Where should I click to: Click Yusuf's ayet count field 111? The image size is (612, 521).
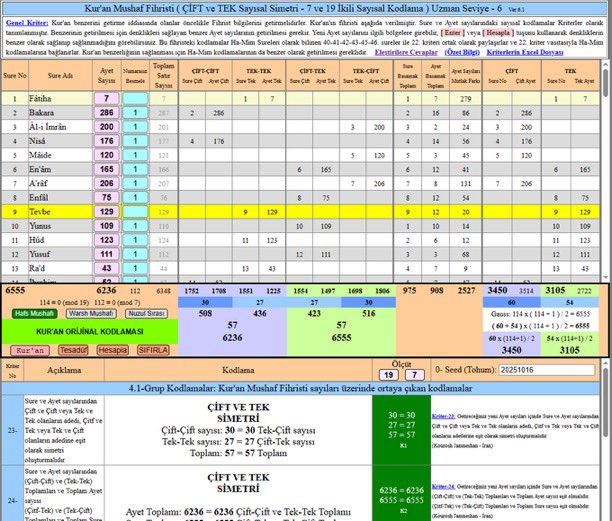107,254
